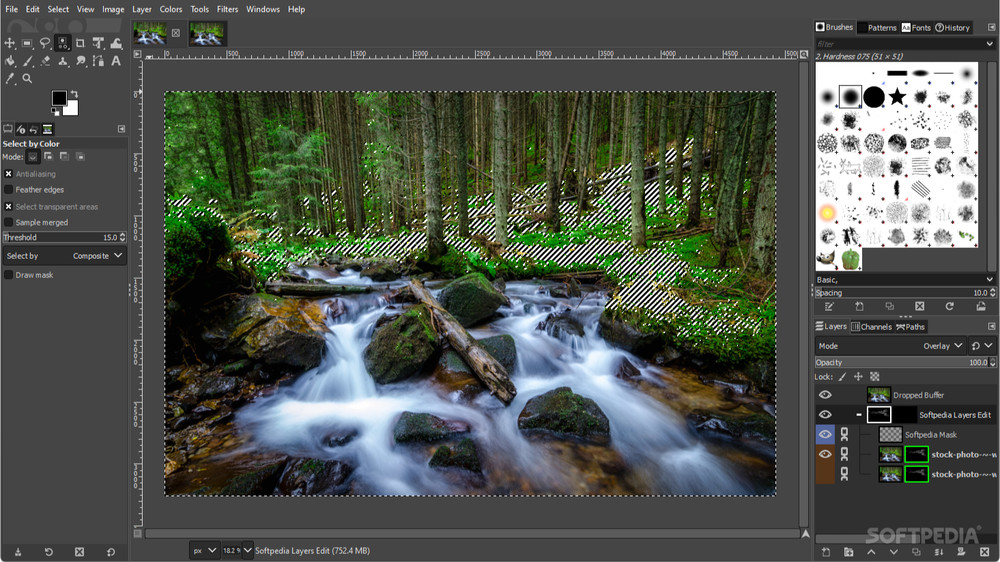Open the px unit dropdown in status bar
The width and height of the screenshot is (1000, 562).
point(204,551)
